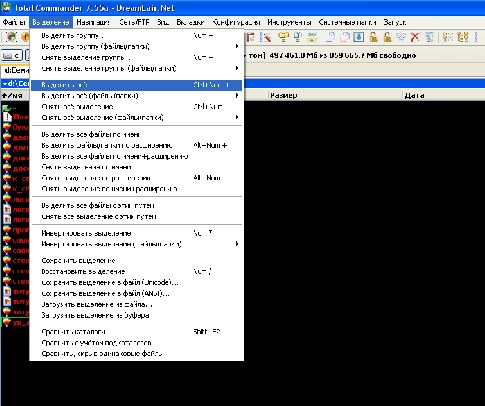Image resolution: width=485 pixels, height=406 pixels.
Task: Open the Вкладки menu
Action: pos(190,22)
